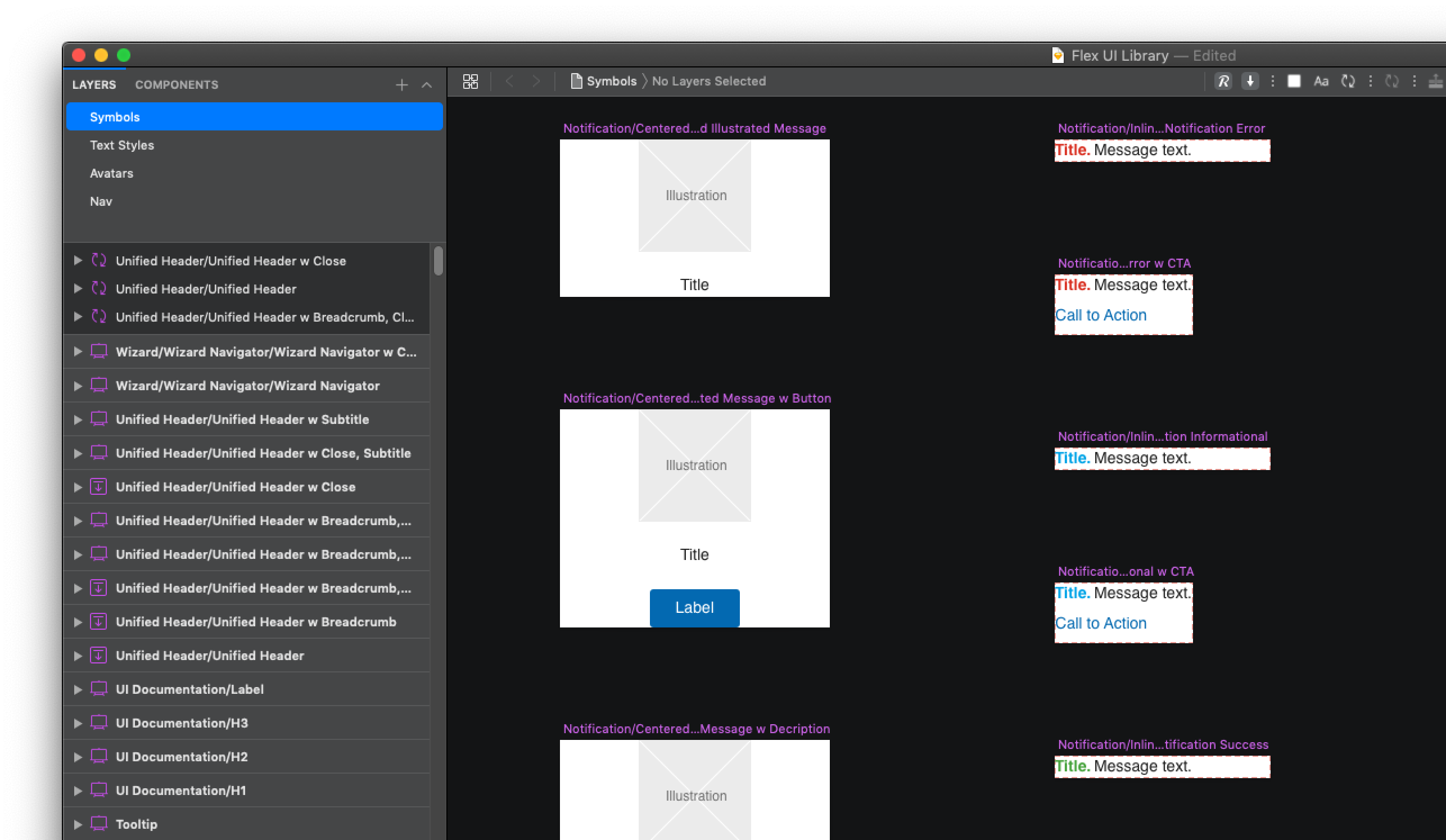Click the layer list scrollbar handle
1446x840 pixels.
[439, 260]
